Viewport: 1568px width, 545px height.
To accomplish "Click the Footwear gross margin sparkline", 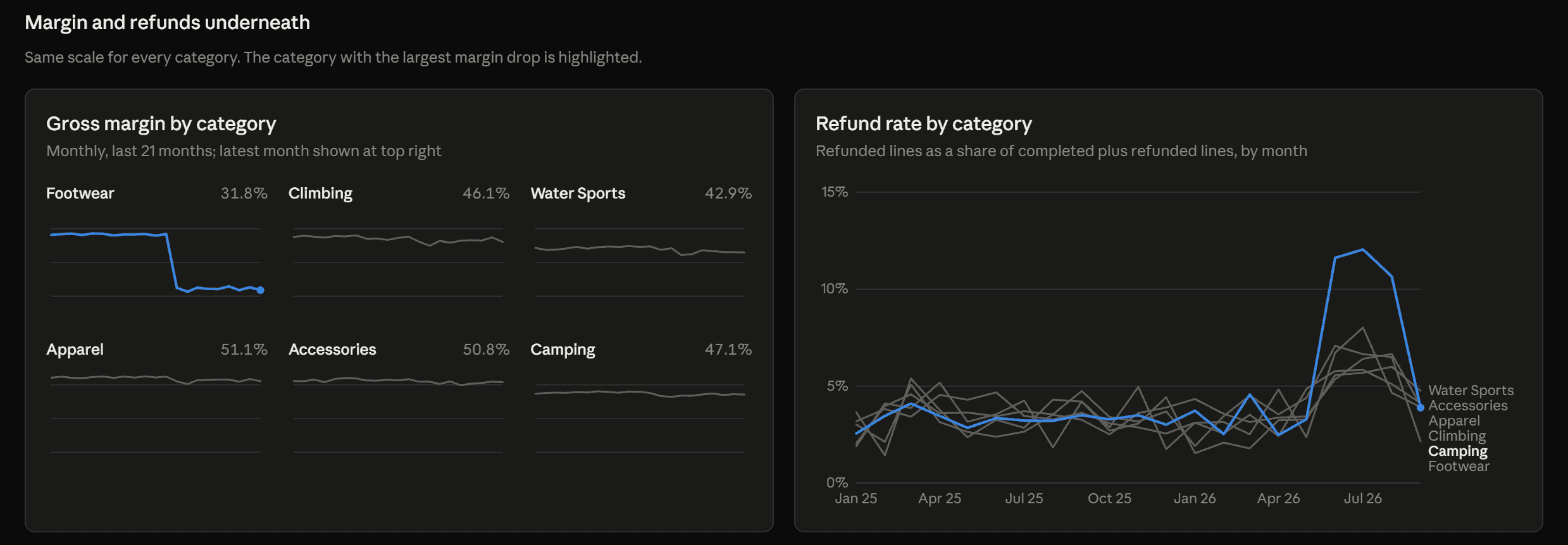I will pos(156,262).
